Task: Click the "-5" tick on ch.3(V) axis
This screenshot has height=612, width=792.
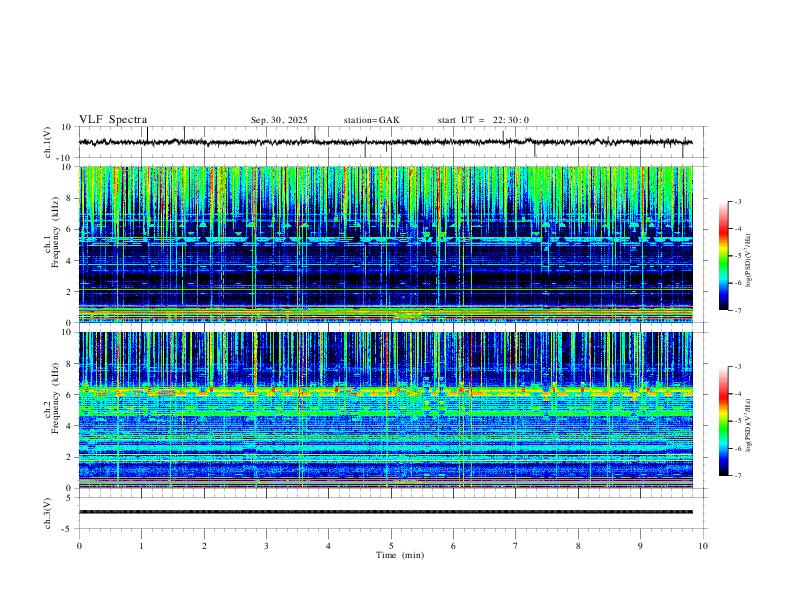Action: (x=68, y=529)
